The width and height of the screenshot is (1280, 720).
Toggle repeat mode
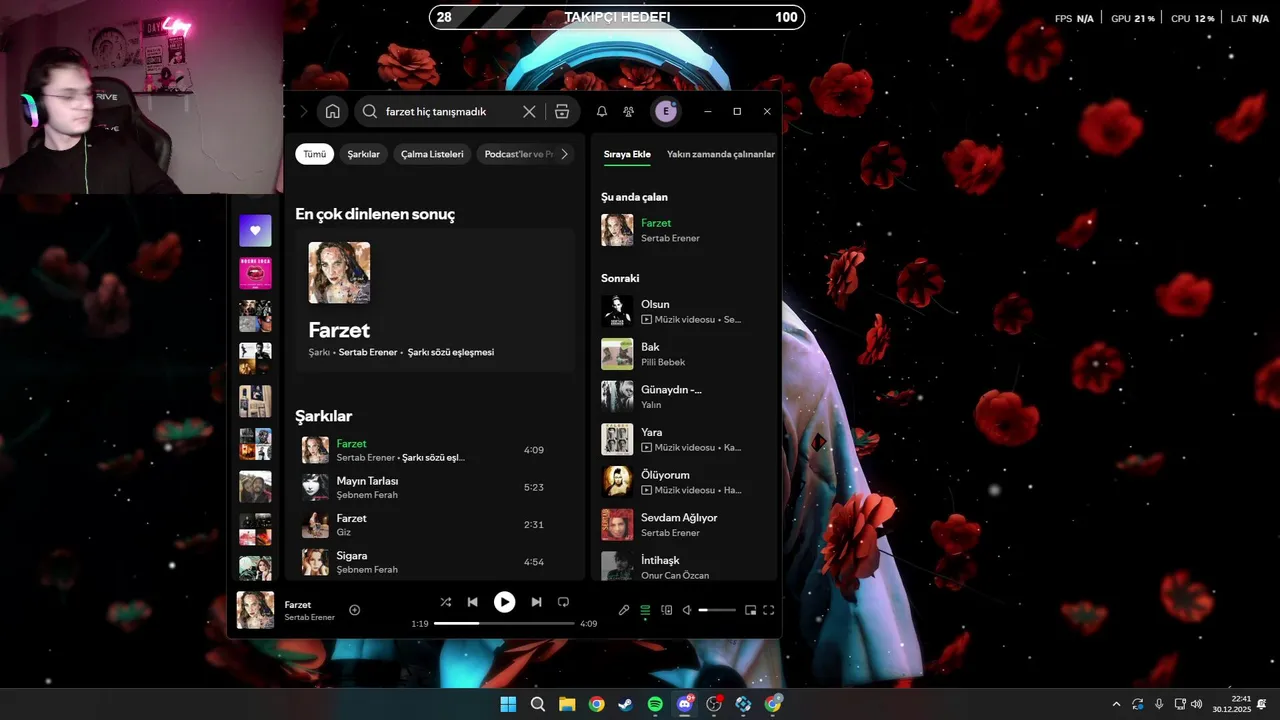pyautogui.click(x=563, y=602)
